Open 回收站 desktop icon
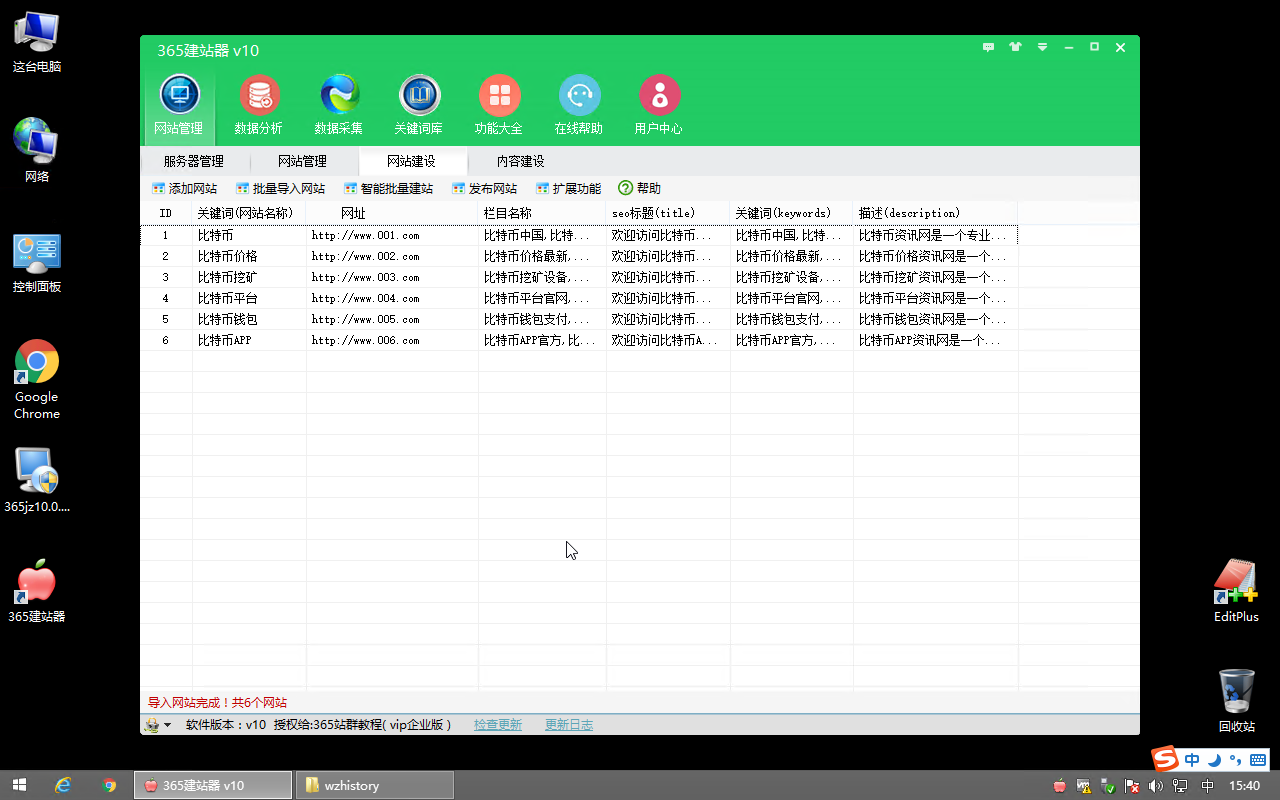Screen dimensions: 1280x800 coord(1236,701)
